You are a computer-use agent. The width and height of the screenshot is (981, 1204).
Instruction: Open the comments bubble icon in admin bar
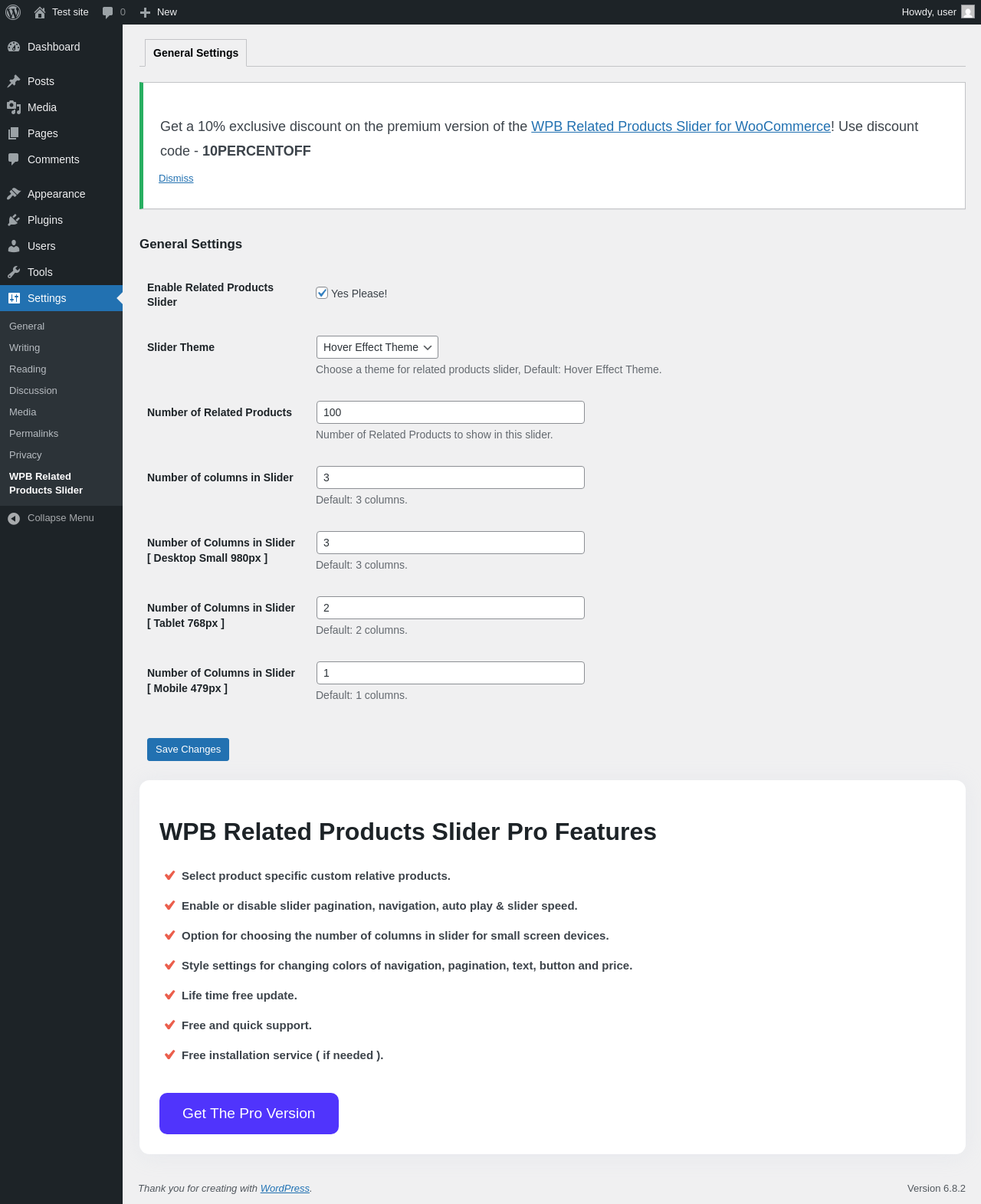point(107,12)
